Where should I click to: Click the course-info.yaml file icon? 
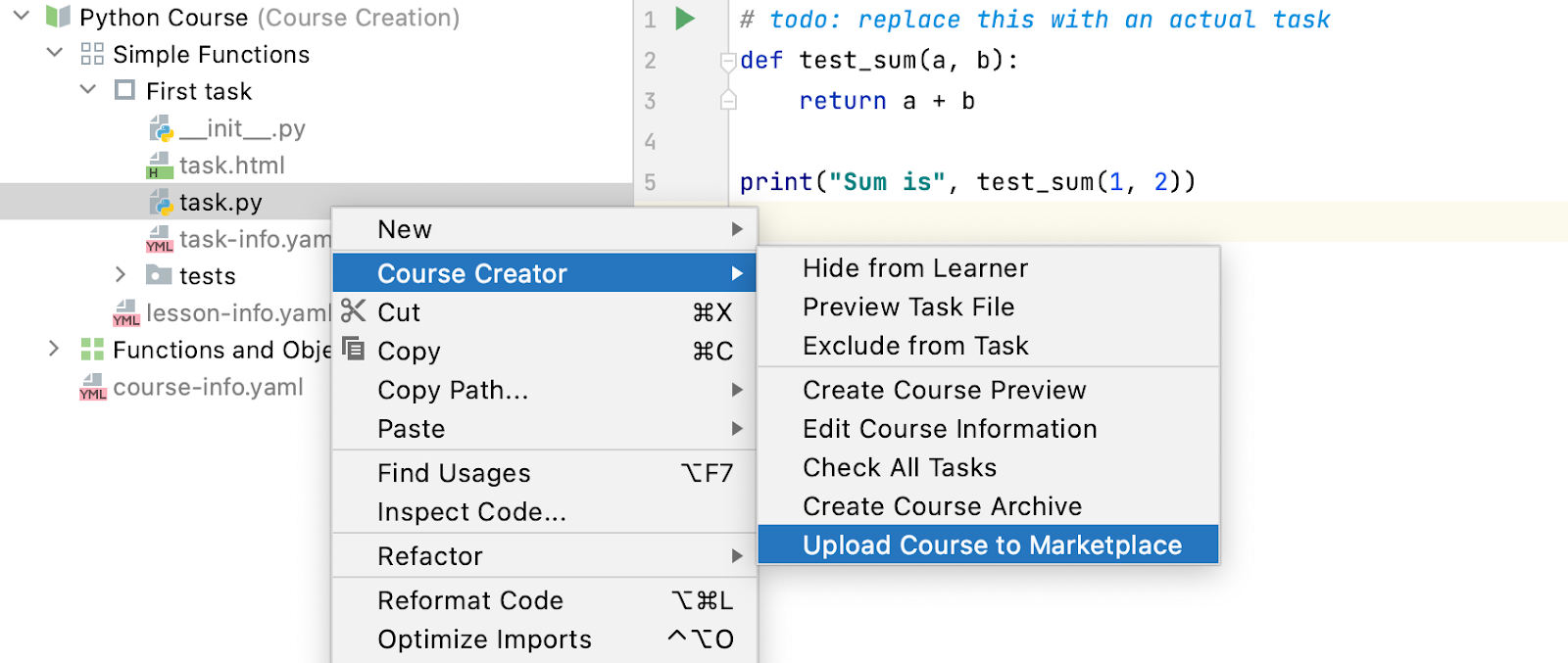pyautogui.click(x=93, y=388)
